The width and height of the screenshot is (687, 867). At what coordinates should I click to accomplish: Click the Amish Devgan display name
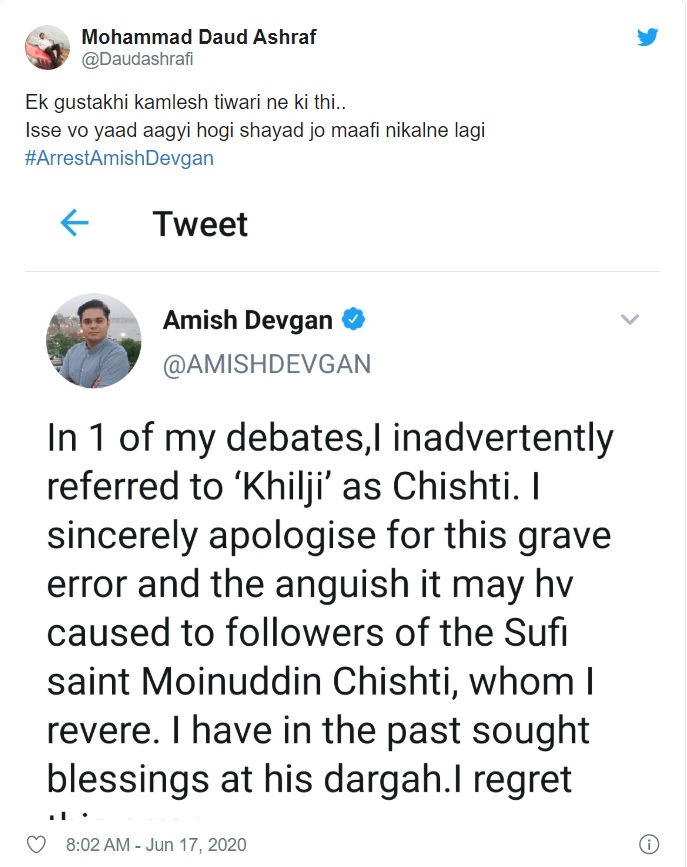[x=249, y=320]
